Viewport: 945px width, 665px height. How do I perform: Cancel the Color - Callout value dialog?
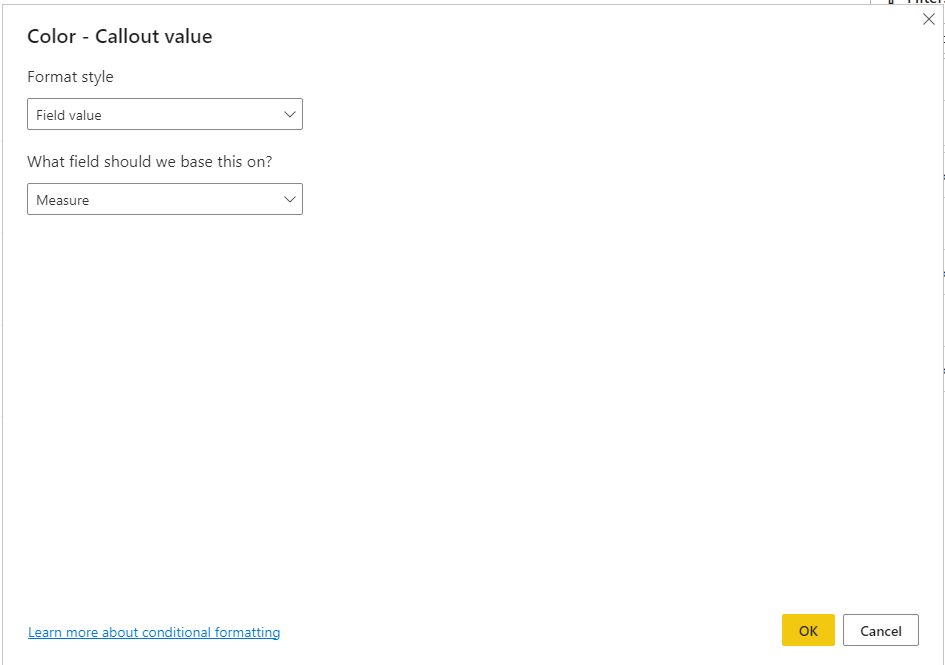(x=880, y=630)
